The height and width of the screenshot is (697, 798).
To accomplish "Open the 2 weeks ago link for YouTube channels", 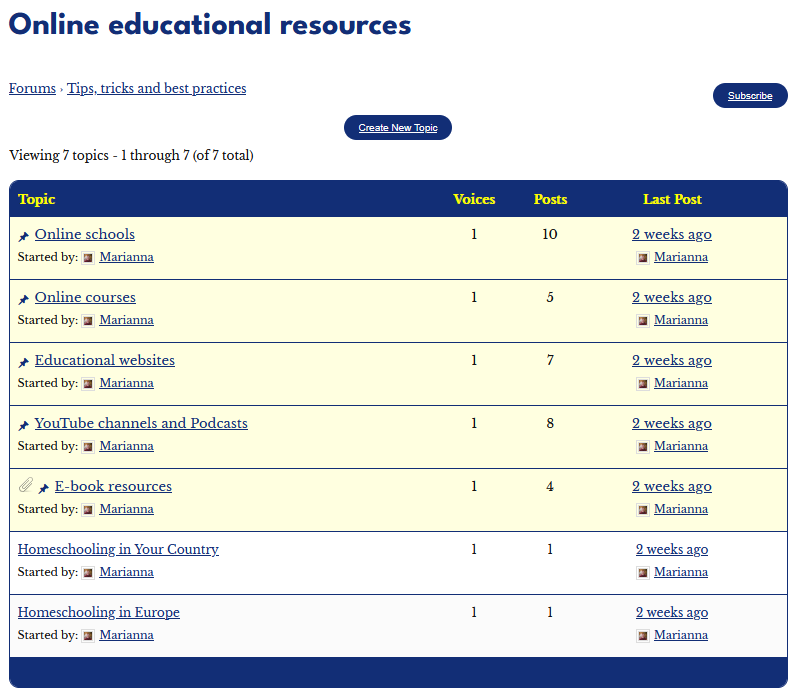I will (x=672, y=424).
